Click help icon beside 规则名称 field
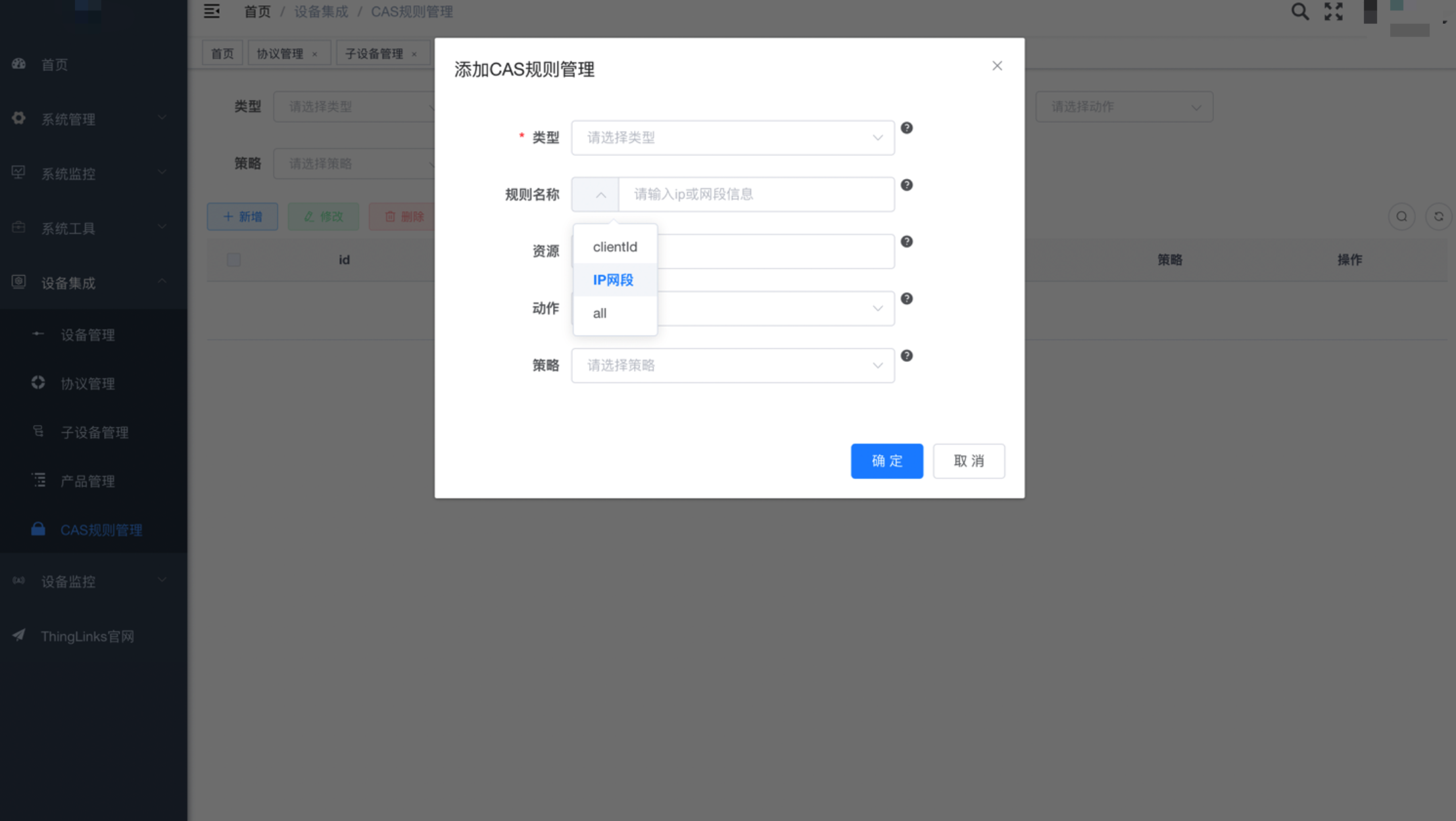 click(x=906, y=185)
